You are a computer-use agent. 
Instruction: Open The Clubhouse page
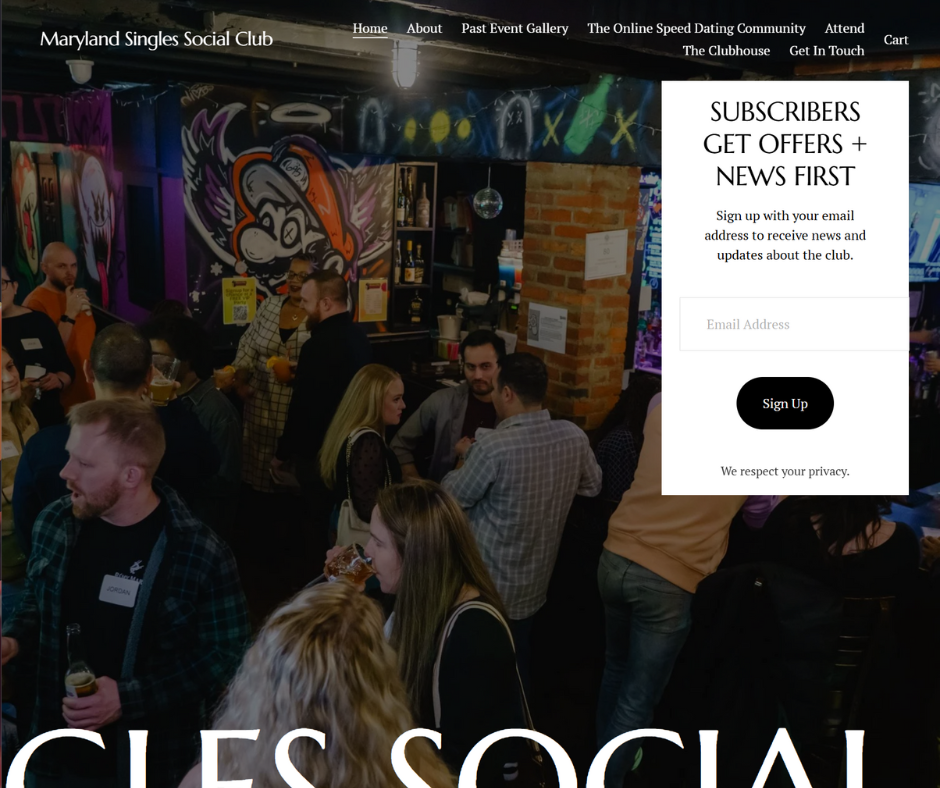726,50
